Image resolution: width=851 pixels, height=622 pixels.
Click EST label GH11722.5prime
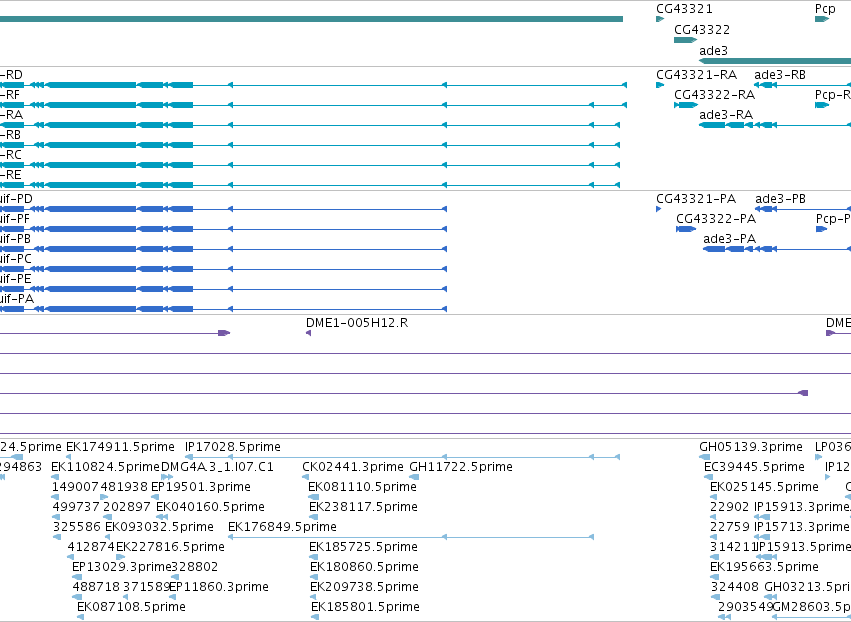[x=461, y=467]
